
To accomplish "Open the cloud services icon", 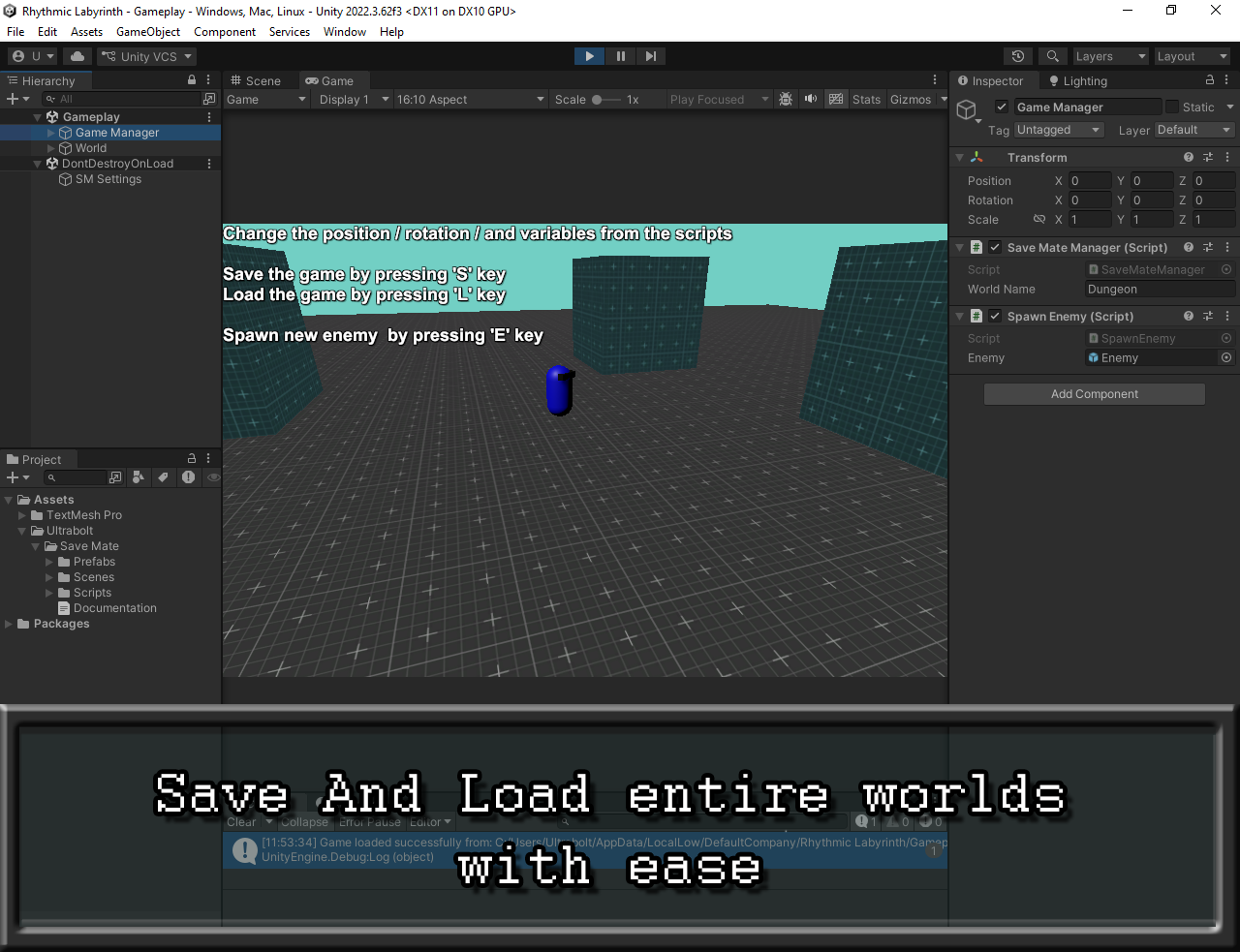I will (77, 56).
